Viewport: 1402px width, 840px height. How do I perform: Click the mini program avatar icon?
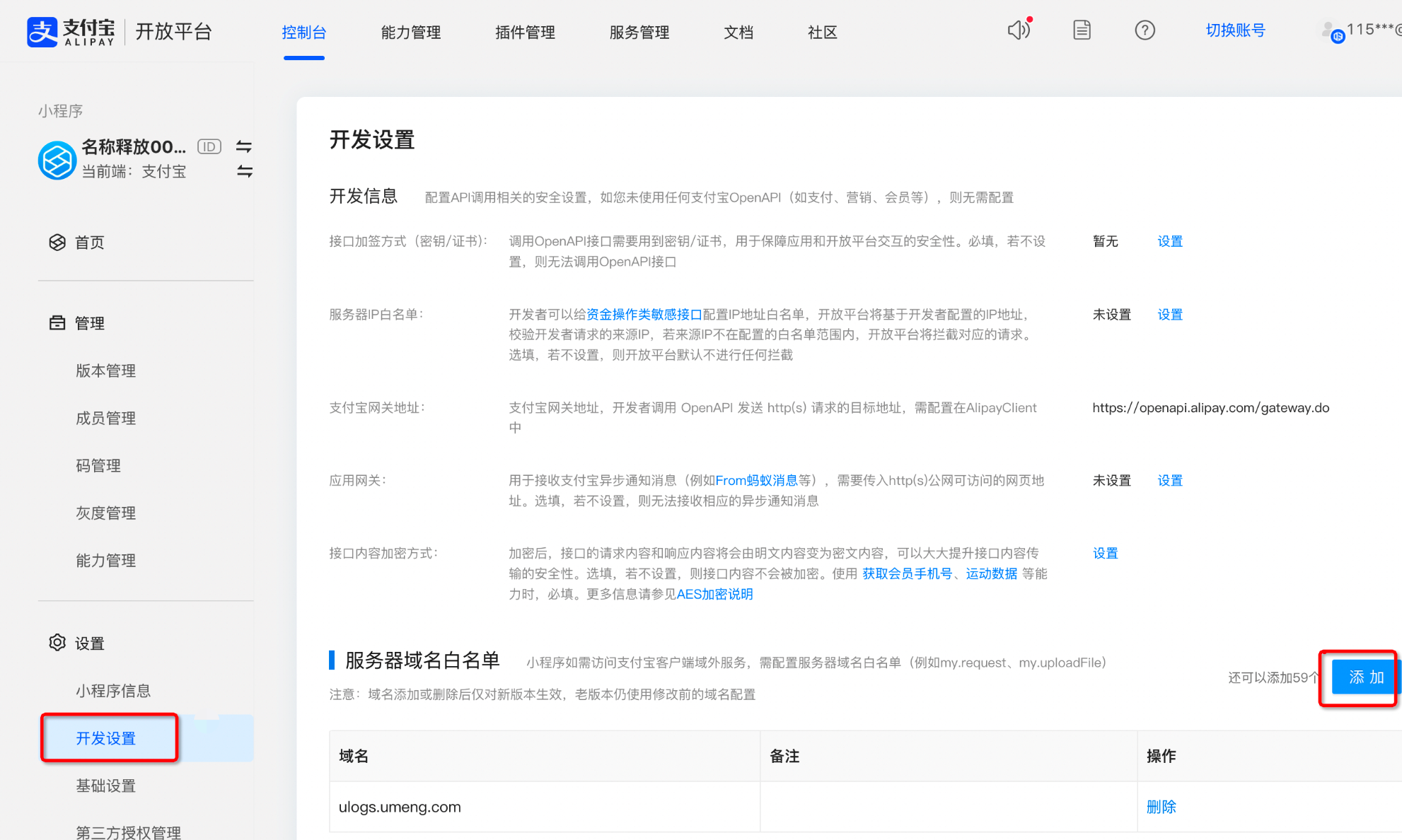pos(57,160)
